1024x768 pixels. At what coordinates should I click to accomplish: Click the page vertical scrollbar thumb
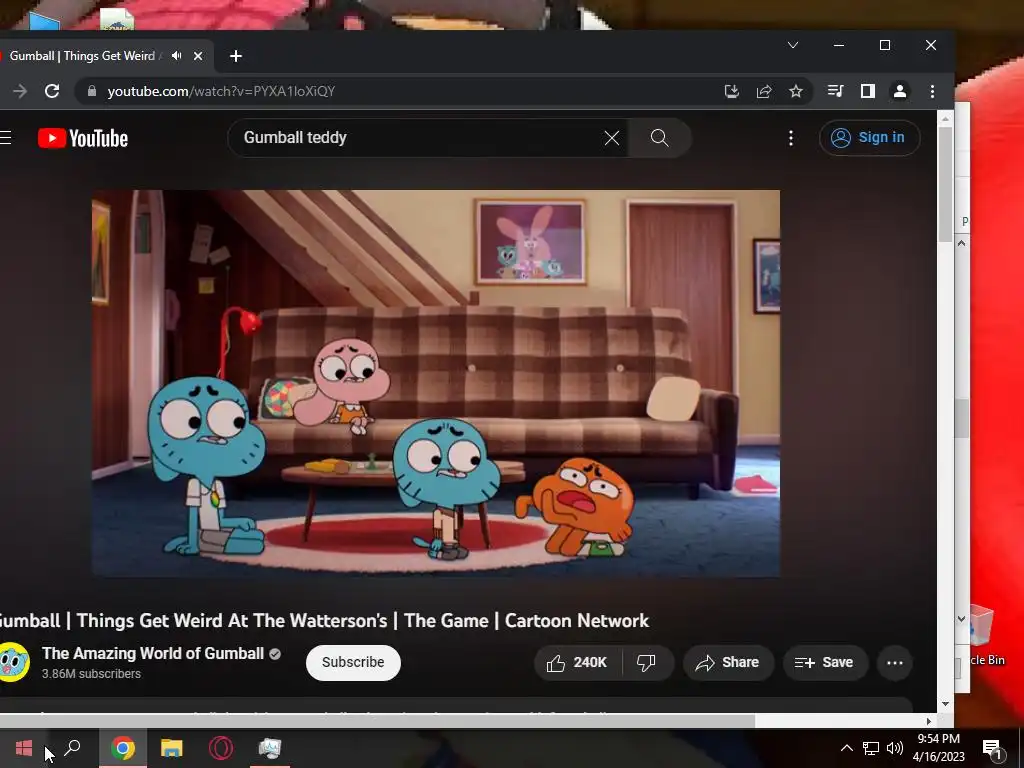coord(946,185)
